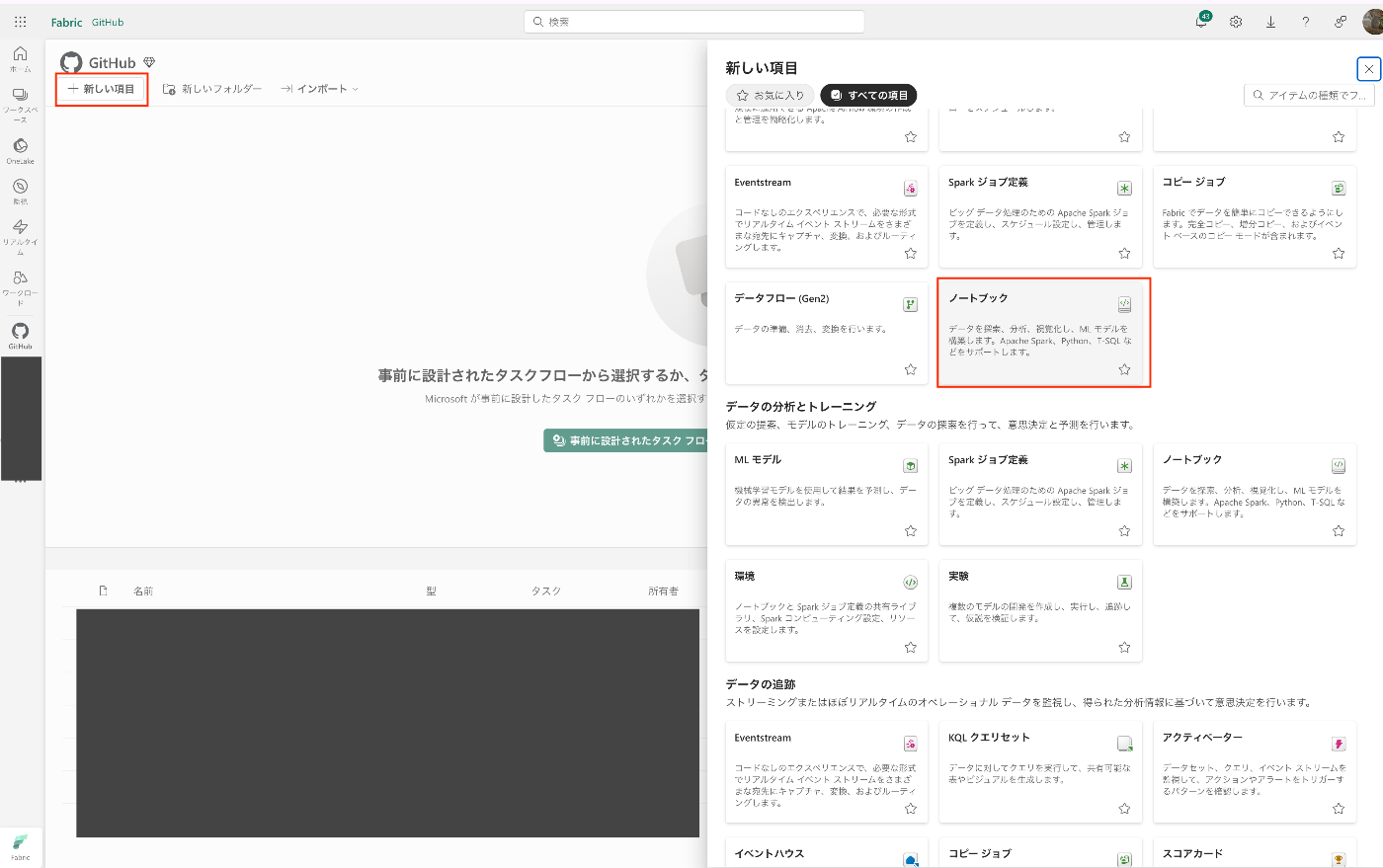Select the 実験 card
This screenshot has height=868, width=1383.
tap(1040, 610)
